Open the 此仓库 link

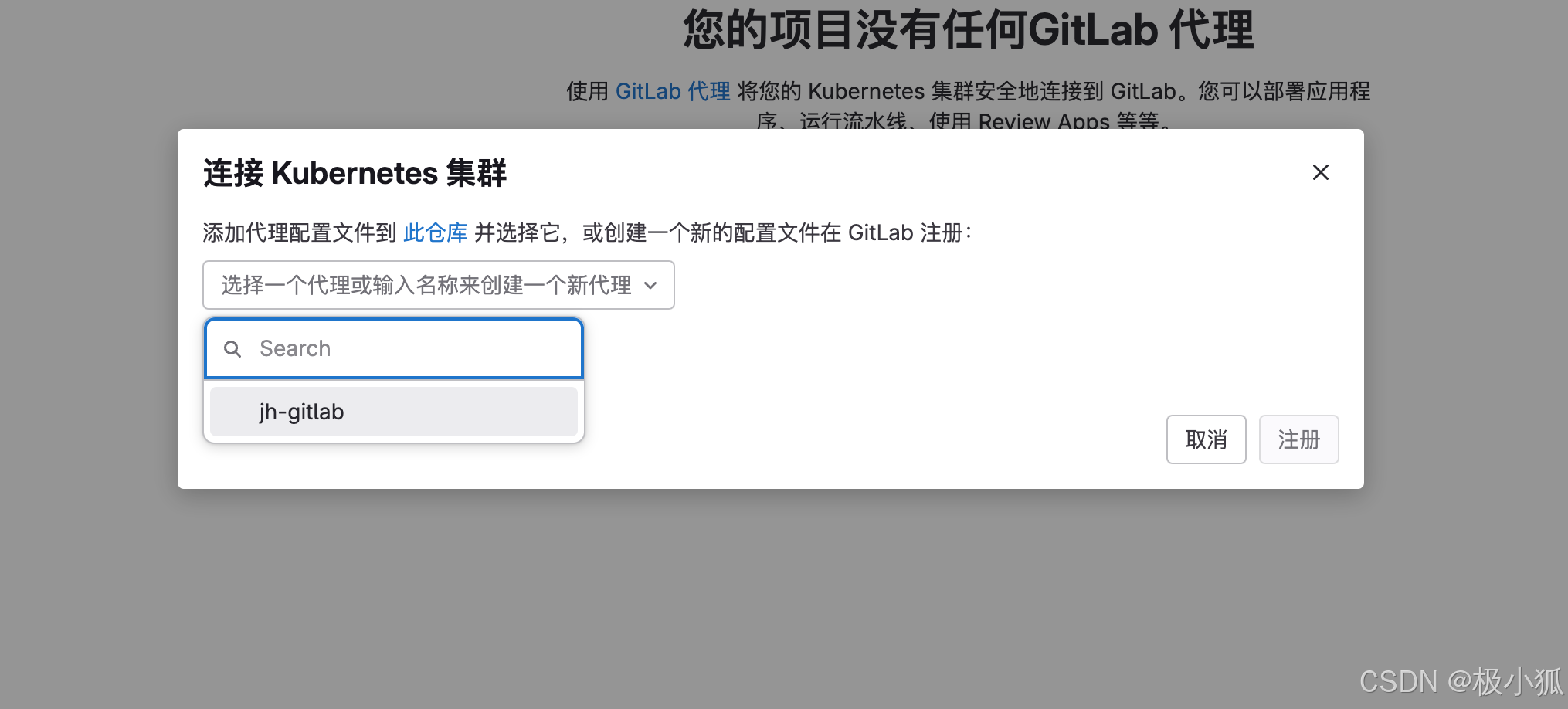[436, 232]
